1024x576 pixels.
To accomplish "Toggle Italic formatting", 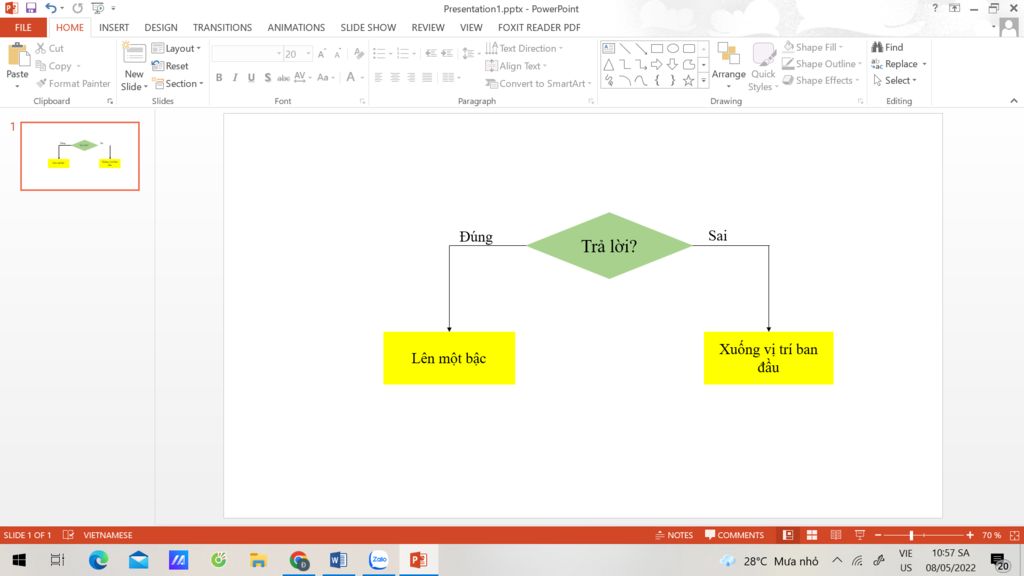I will [235, 78].
